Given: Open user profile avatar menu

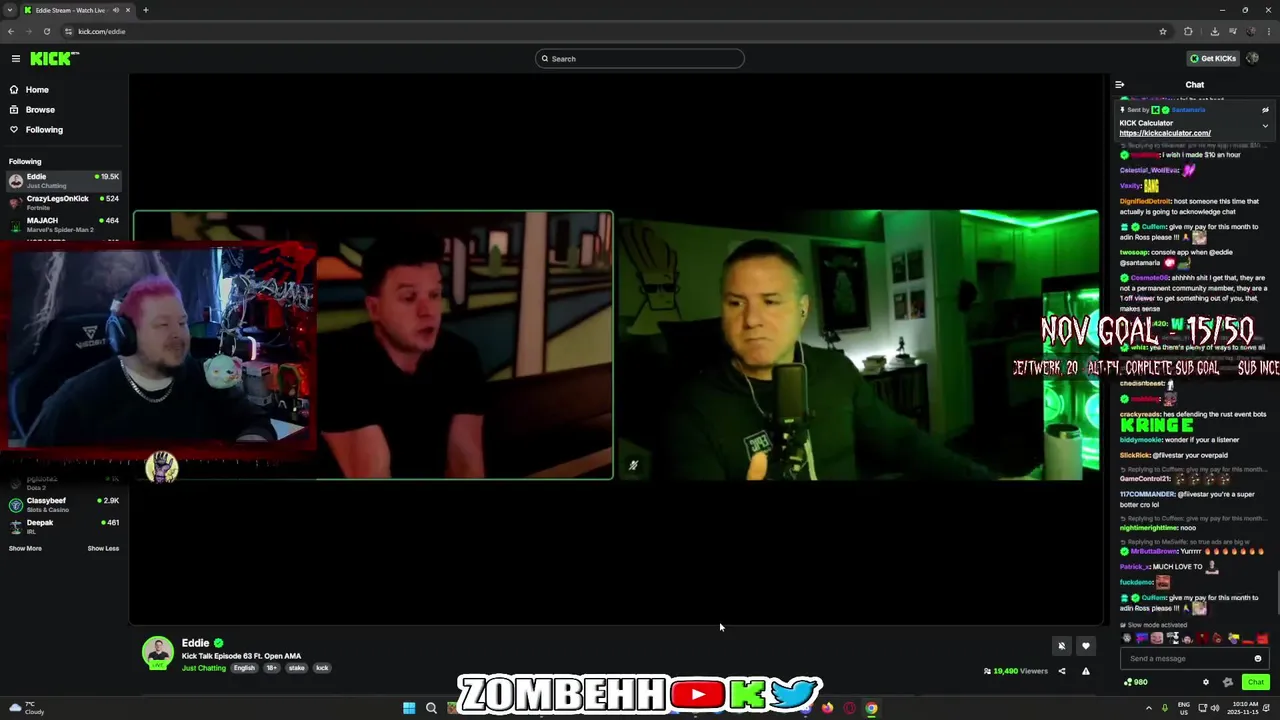Looking at the screenshot, I should point(1253,58).
